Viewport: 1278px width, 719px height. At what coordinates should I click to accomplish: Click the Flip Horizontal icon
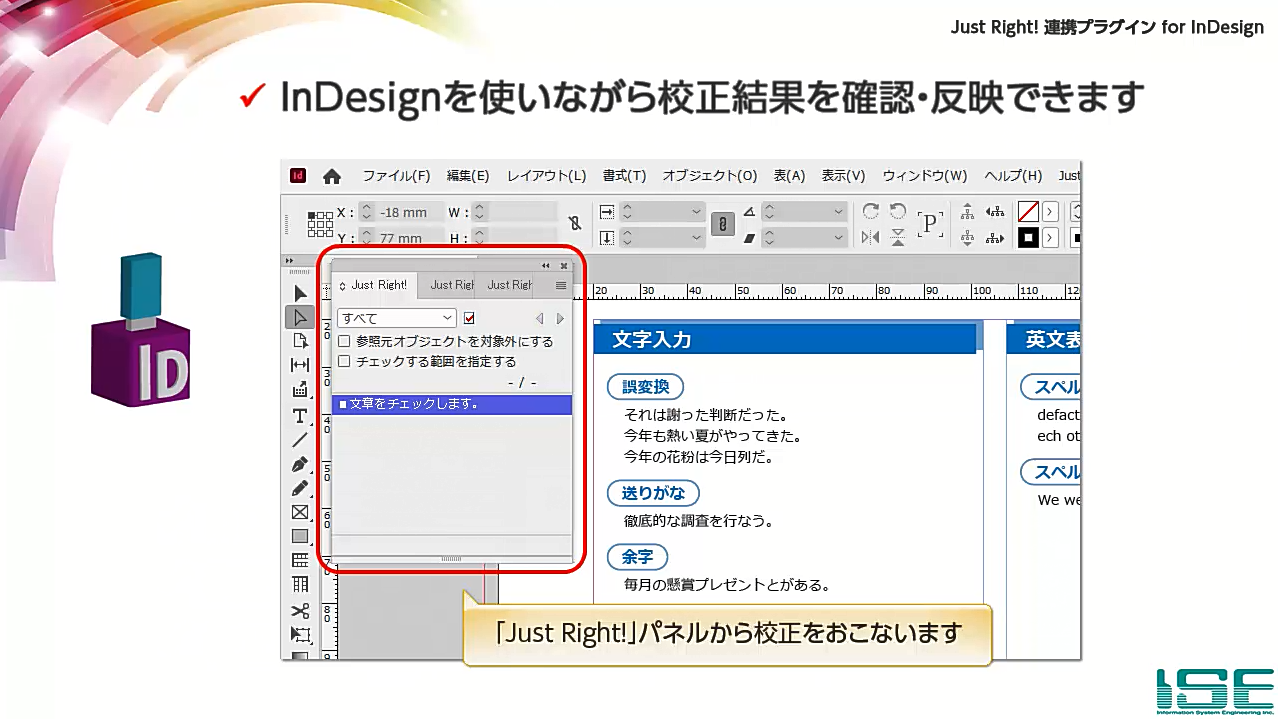[871, 237]
